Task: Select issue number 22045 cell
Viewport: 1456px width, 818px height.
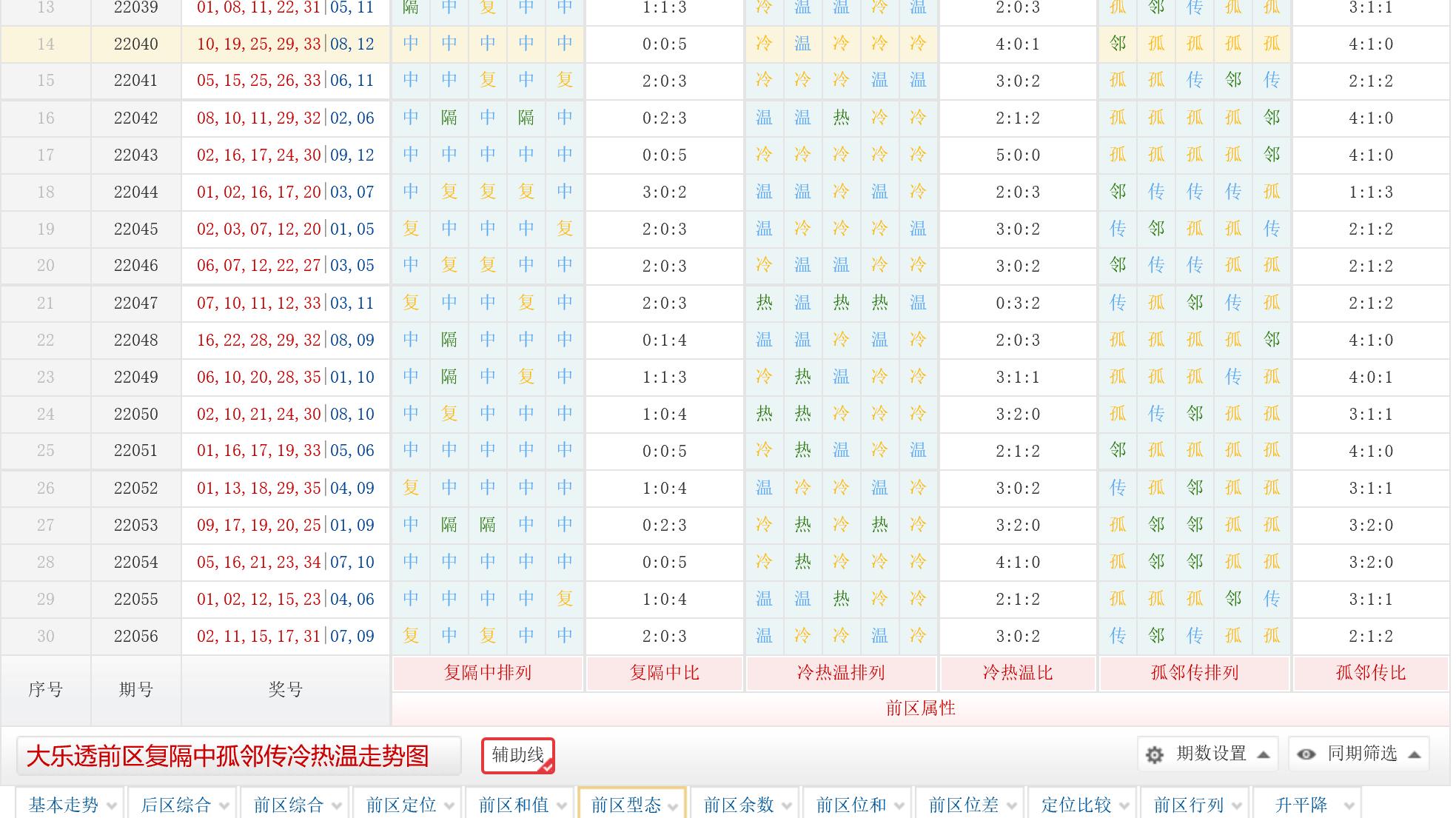Action: coord(136,229)
